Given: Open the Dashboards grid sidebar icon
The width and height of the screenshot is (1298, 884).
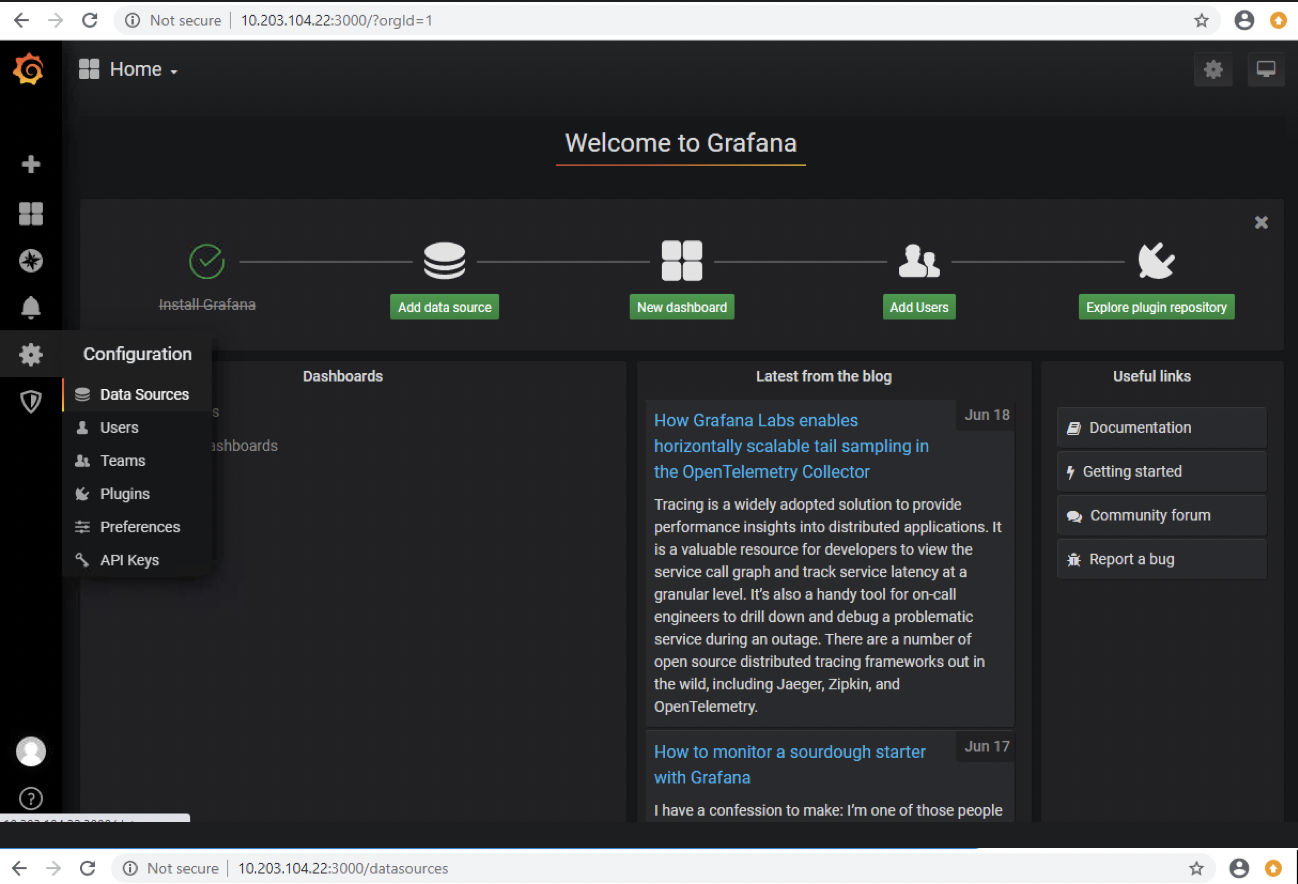Looking at the screenshot, I should tap(31, 213).
